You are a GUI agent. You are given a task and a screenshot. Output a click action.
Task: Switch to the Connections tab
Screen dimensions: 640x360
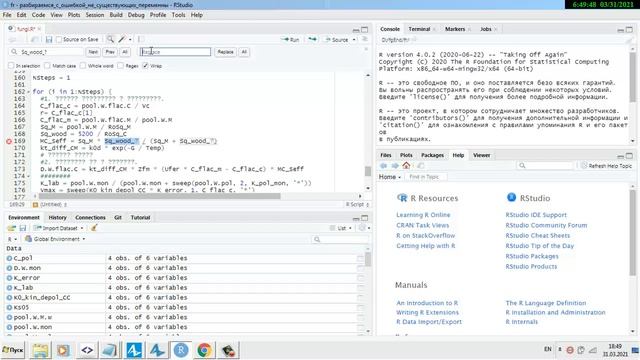[x=90, y=218]
